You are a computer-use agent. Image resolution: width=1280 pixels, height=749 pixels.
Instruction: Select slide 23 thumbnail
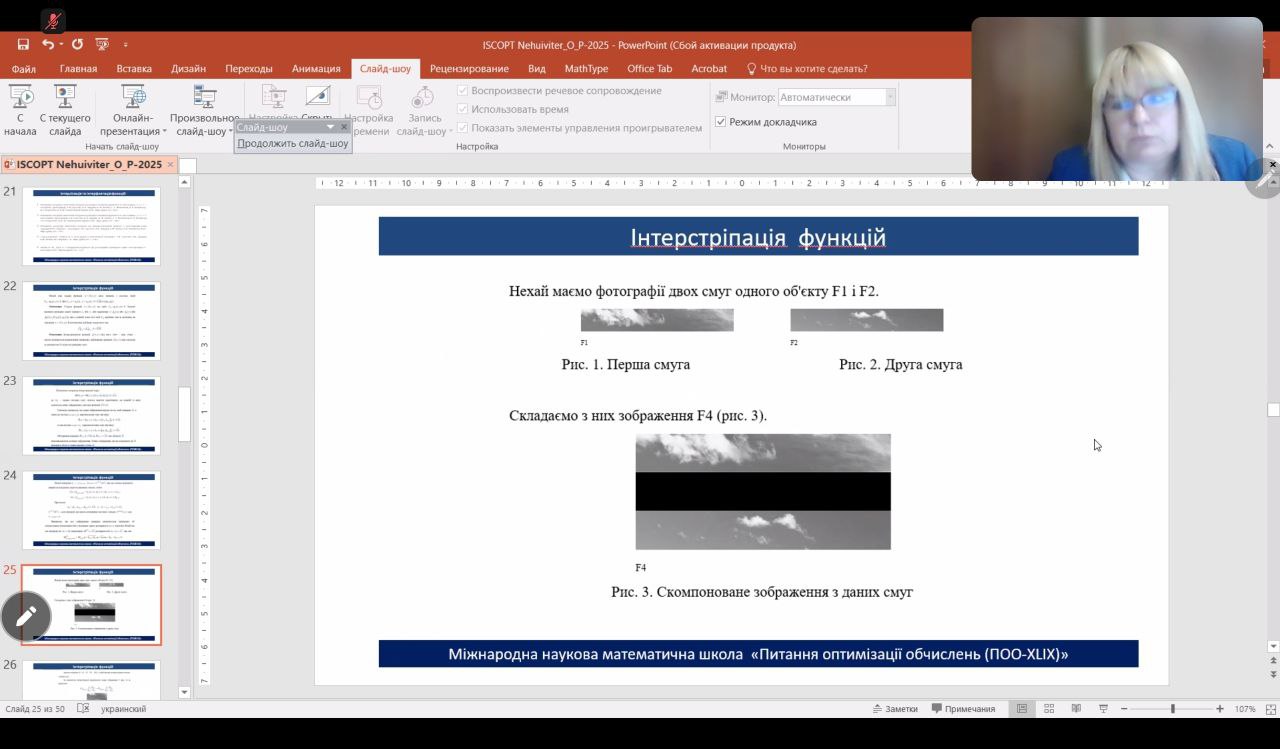91,416
